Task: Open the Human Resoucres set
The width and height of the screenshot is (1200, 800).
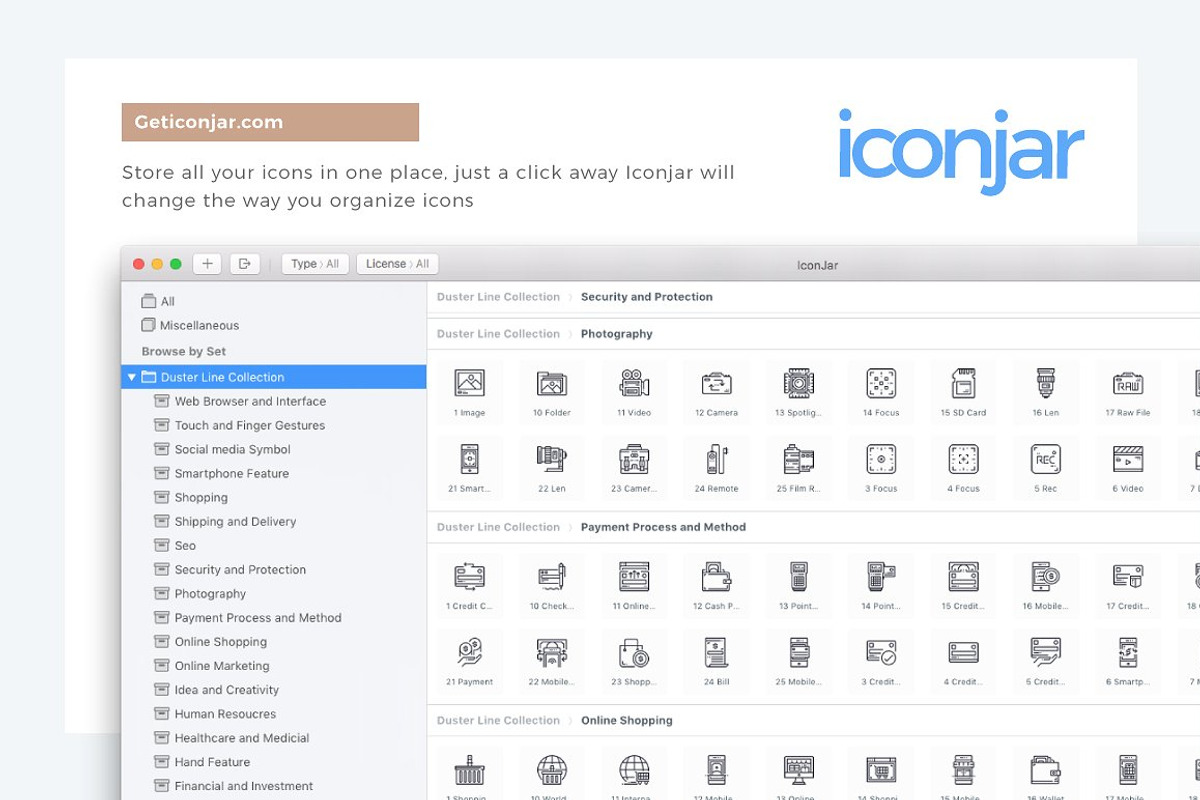Action: (x=215, y=713)
